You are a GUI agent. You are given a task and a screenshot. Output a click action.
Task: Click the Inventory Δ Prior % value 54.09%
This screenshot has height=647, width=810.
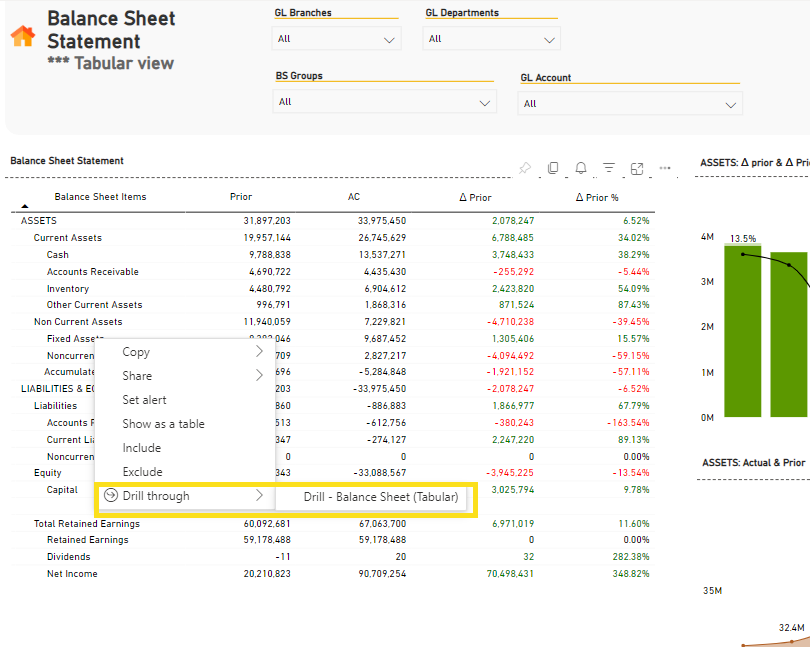634,289
